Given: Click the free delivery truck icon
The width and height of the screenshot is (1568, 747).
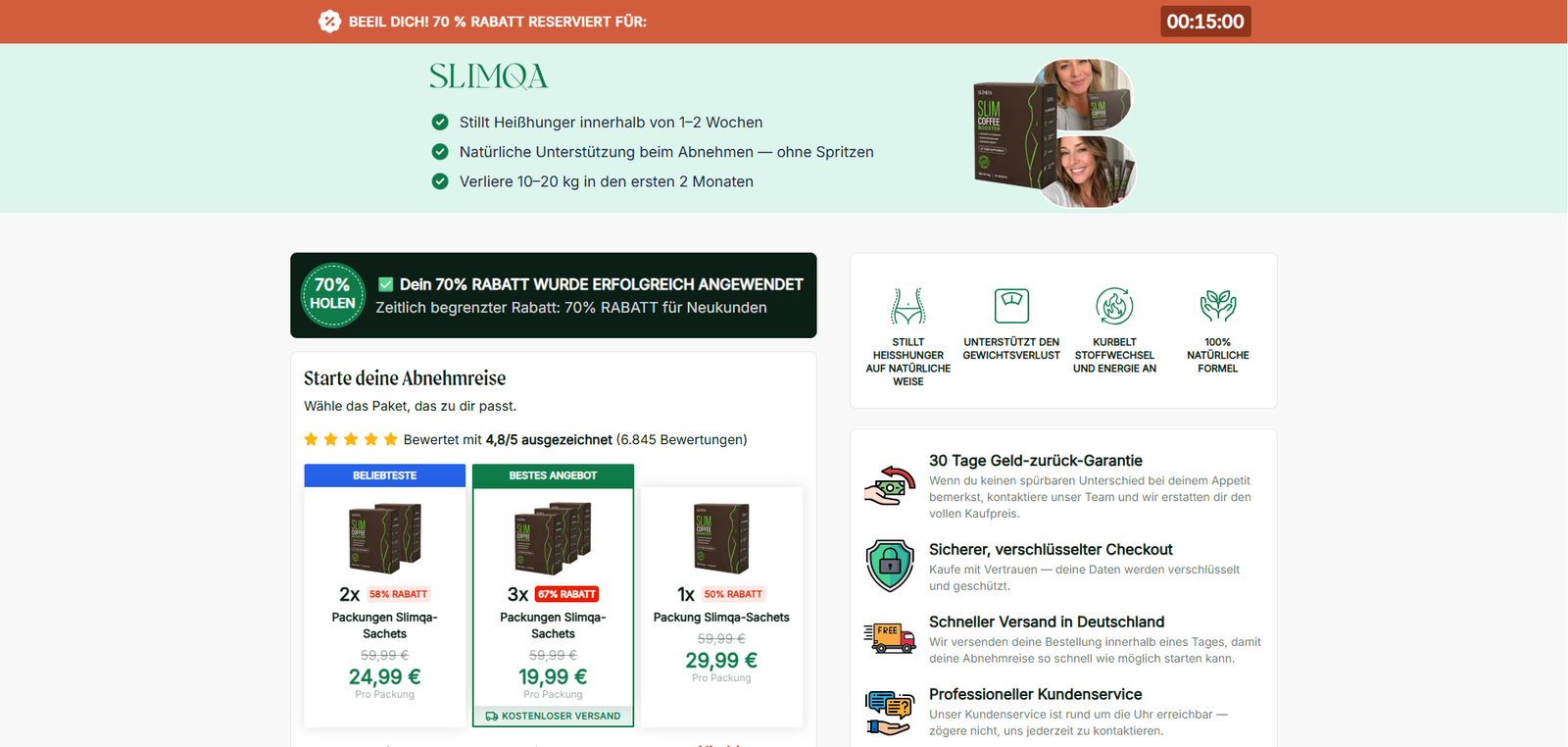Looking at the screenshot, I should [x=890, y=637].
